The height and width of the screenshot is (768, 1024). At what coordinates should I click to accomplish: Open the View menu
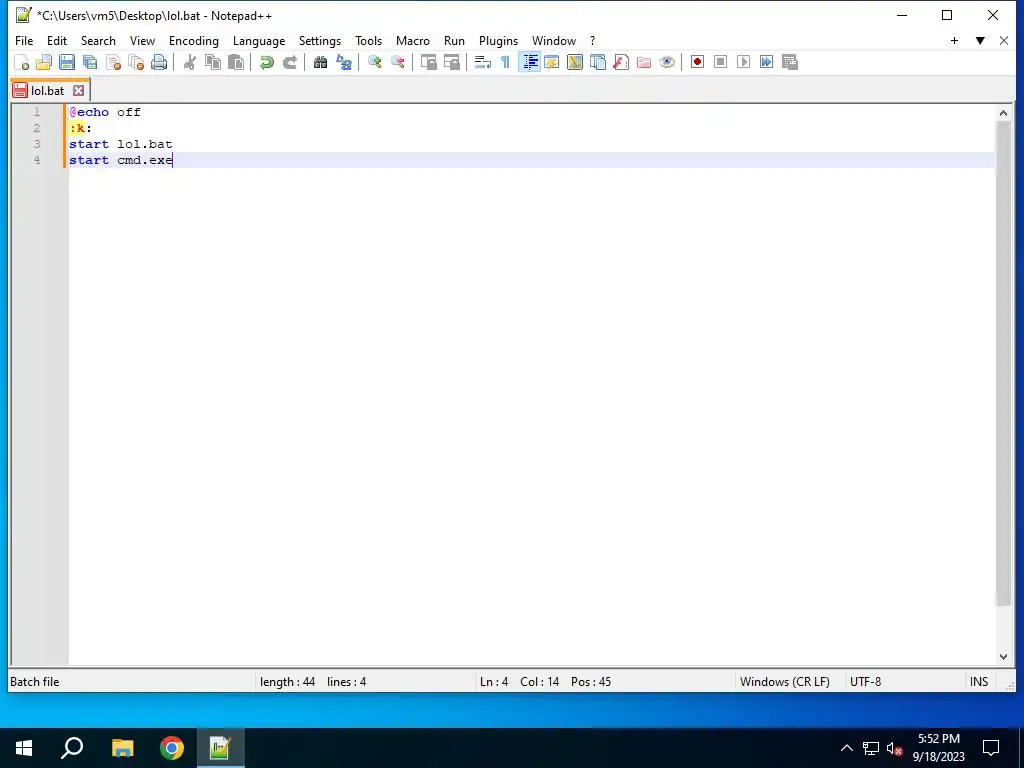[x=142, y=40]
